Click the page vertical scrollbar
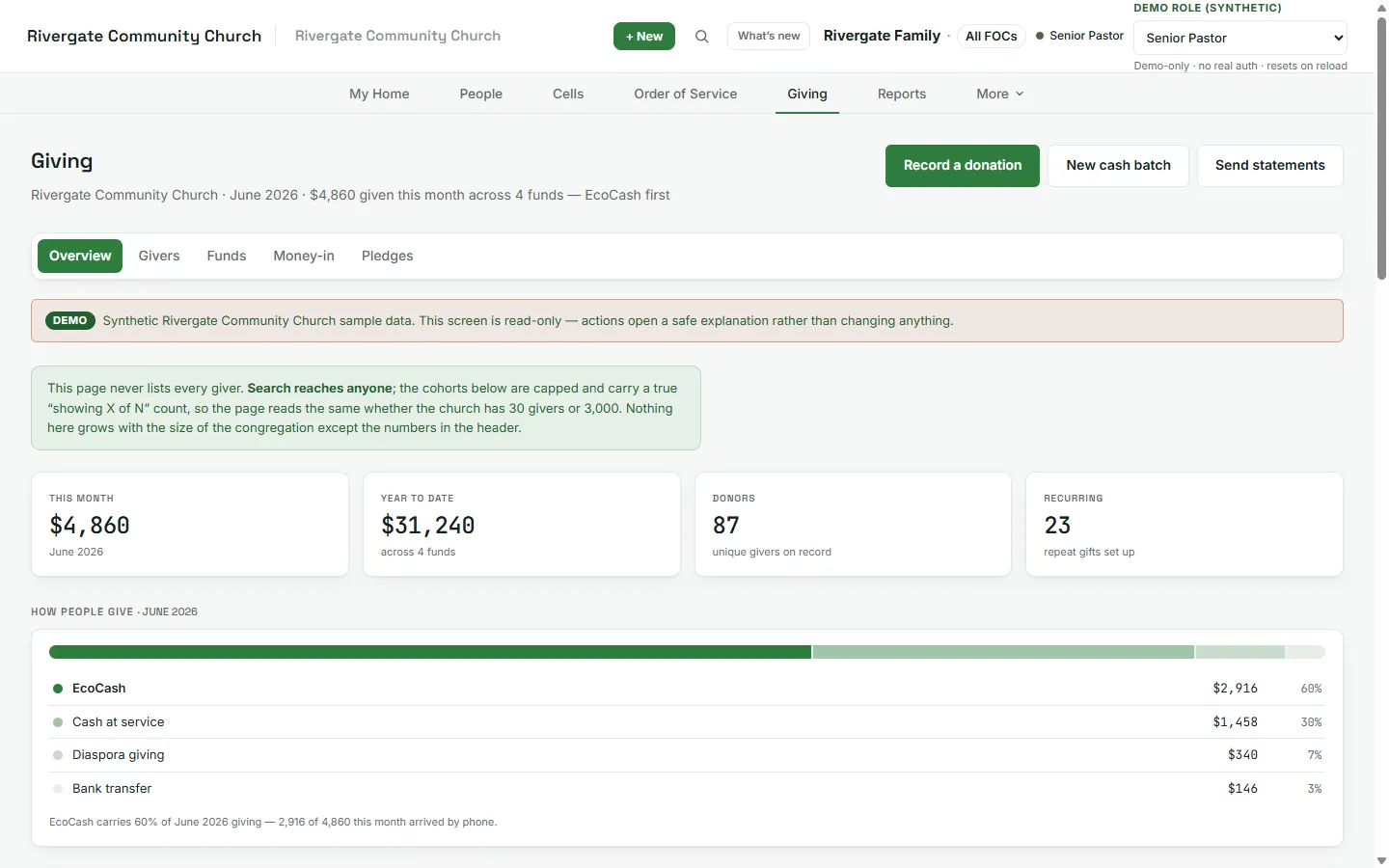 tap(1381, 149)
